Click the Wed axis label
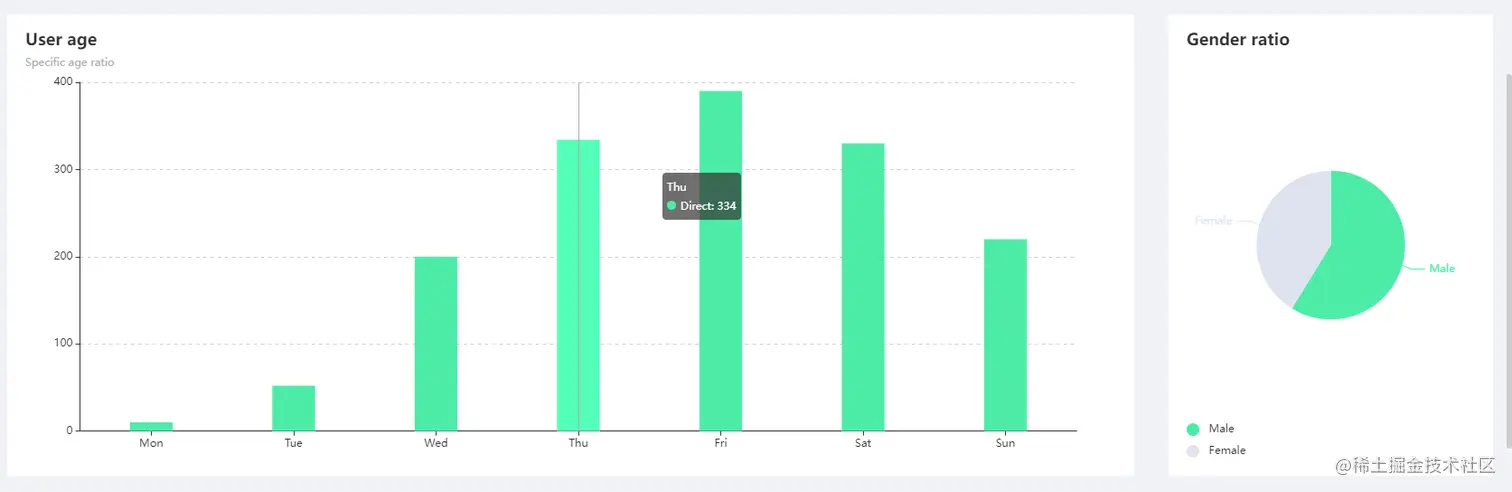The image size is (1512, 492). coord(436,443)
